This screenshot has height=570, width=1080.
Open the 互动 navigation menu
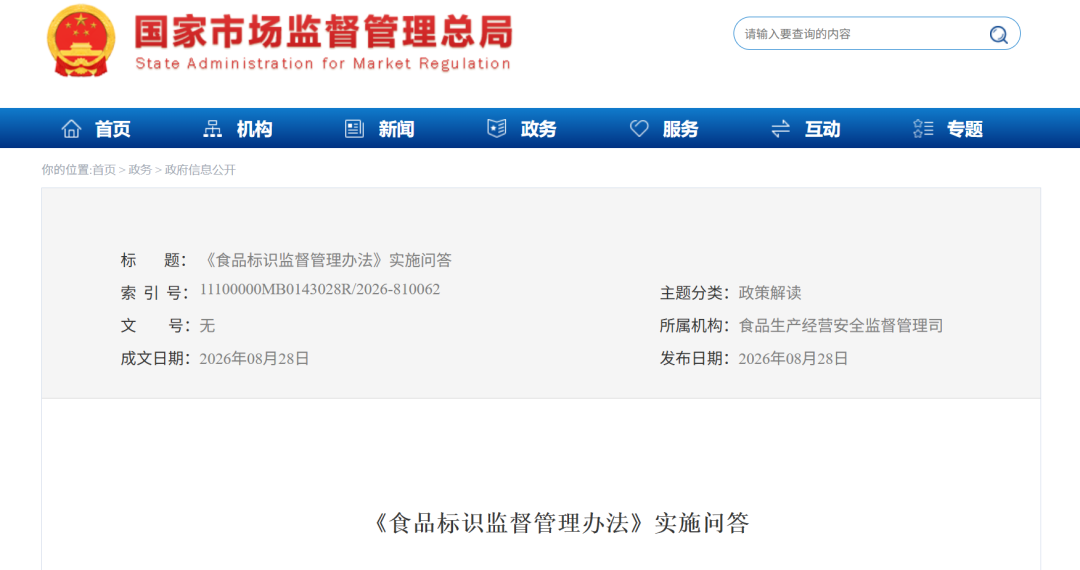pyautogui.click(x=822, y=129)
